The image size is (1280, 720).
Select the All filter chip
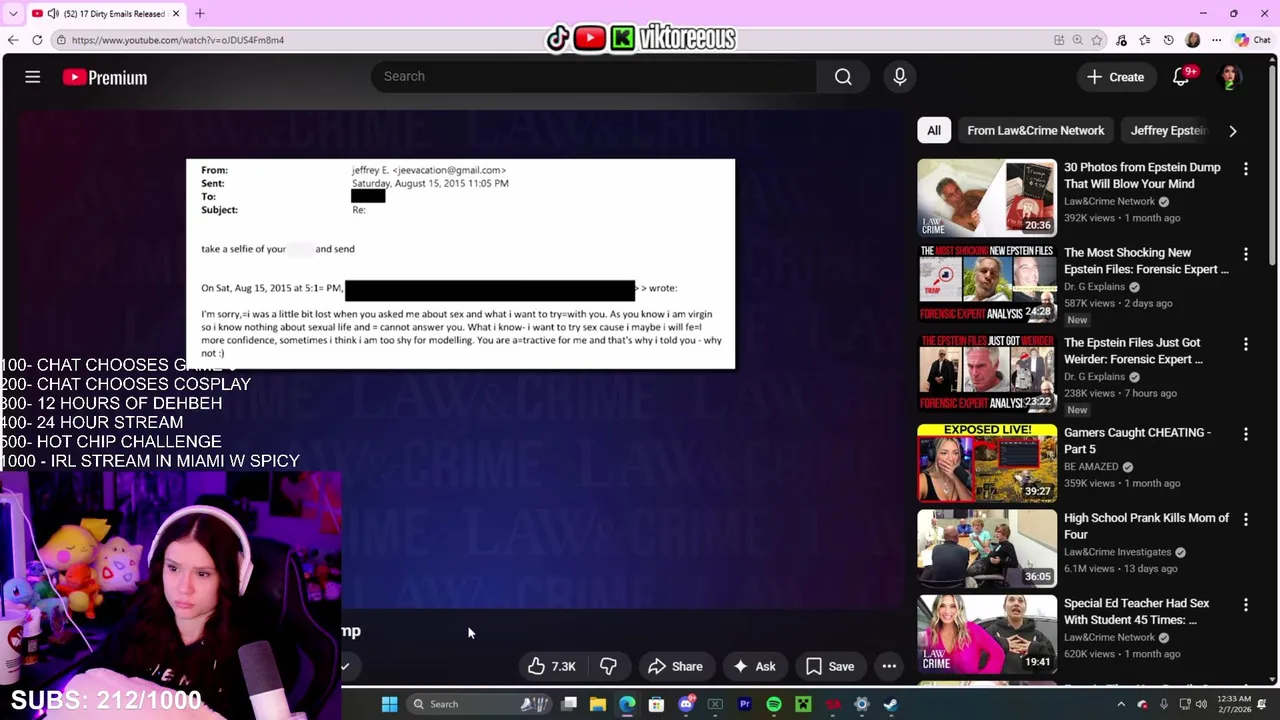[x=933, y=130]
